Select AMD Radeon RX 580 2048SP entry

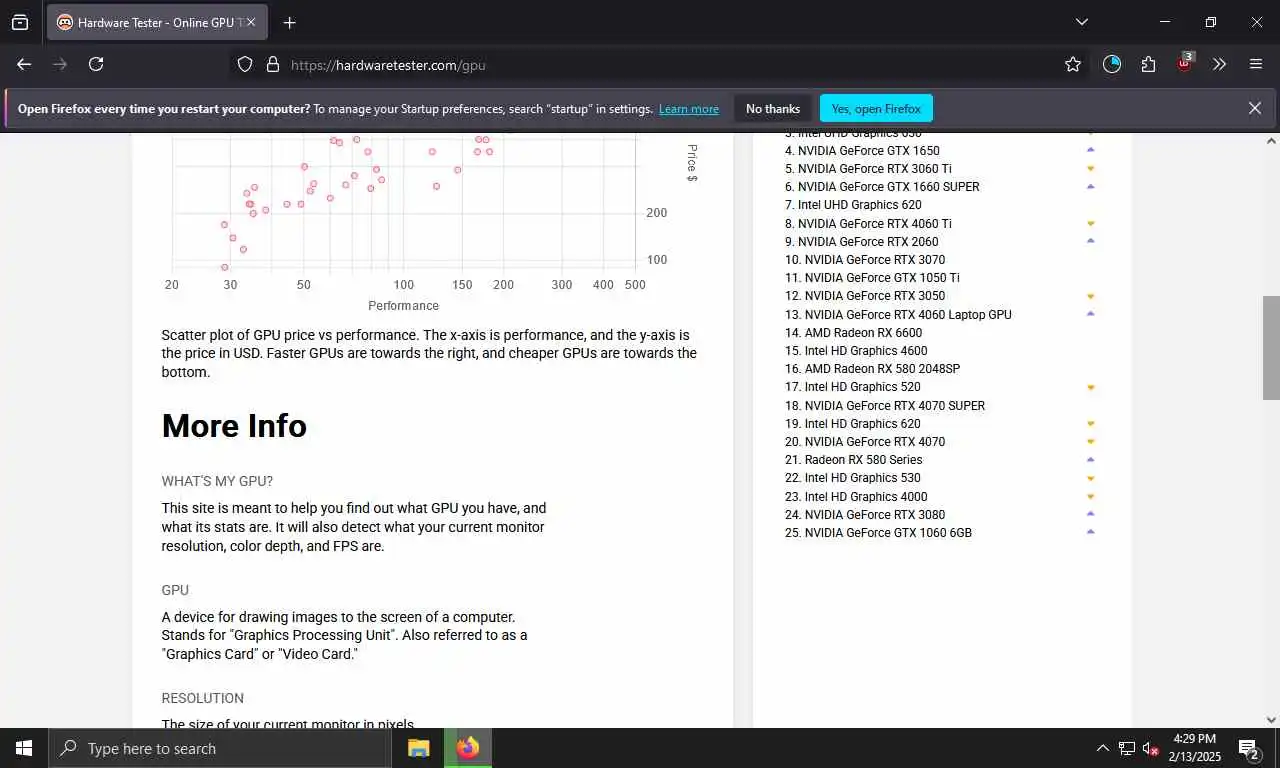click(882, 369)
